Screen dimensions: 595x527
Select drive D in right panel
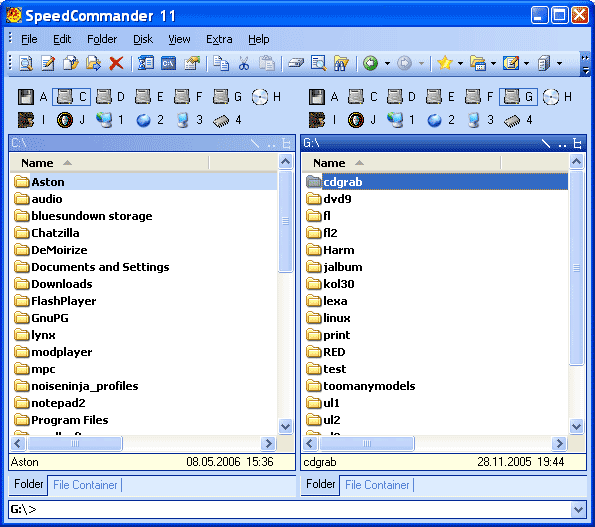click(x=401, y=97)
